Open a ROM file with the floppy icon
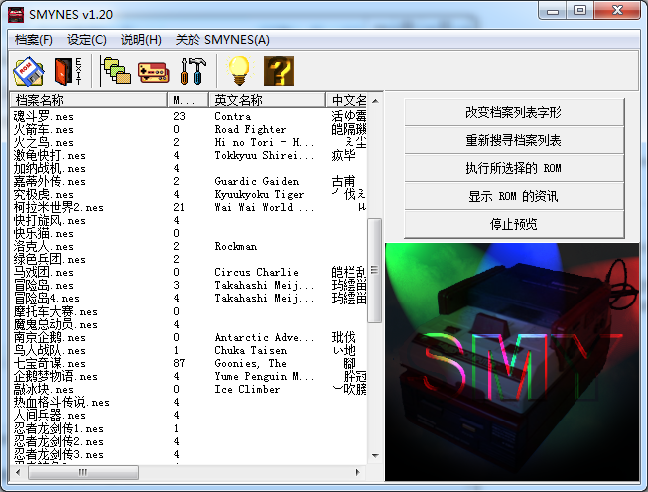Viewport: 648px width, 492px height. [x=29, y=71]
